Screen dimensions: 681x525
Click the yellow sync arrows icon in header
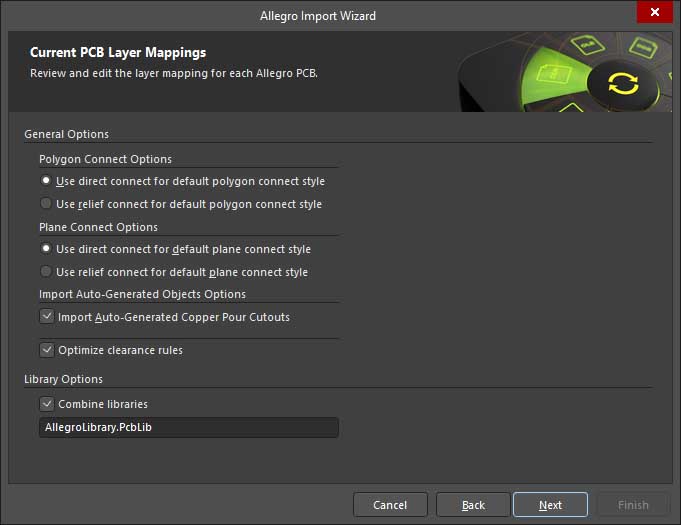(622, 84)
